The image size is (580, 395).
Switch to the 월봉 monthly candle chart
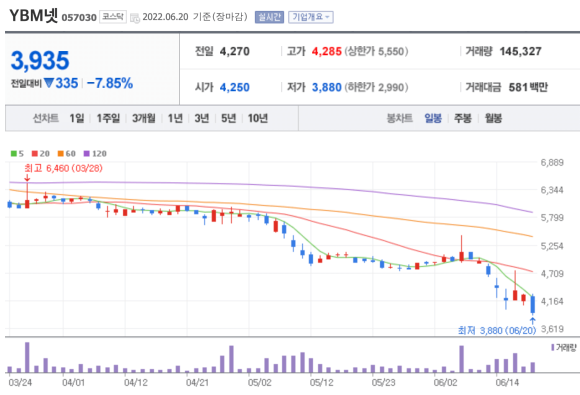[x=493, y=118]
